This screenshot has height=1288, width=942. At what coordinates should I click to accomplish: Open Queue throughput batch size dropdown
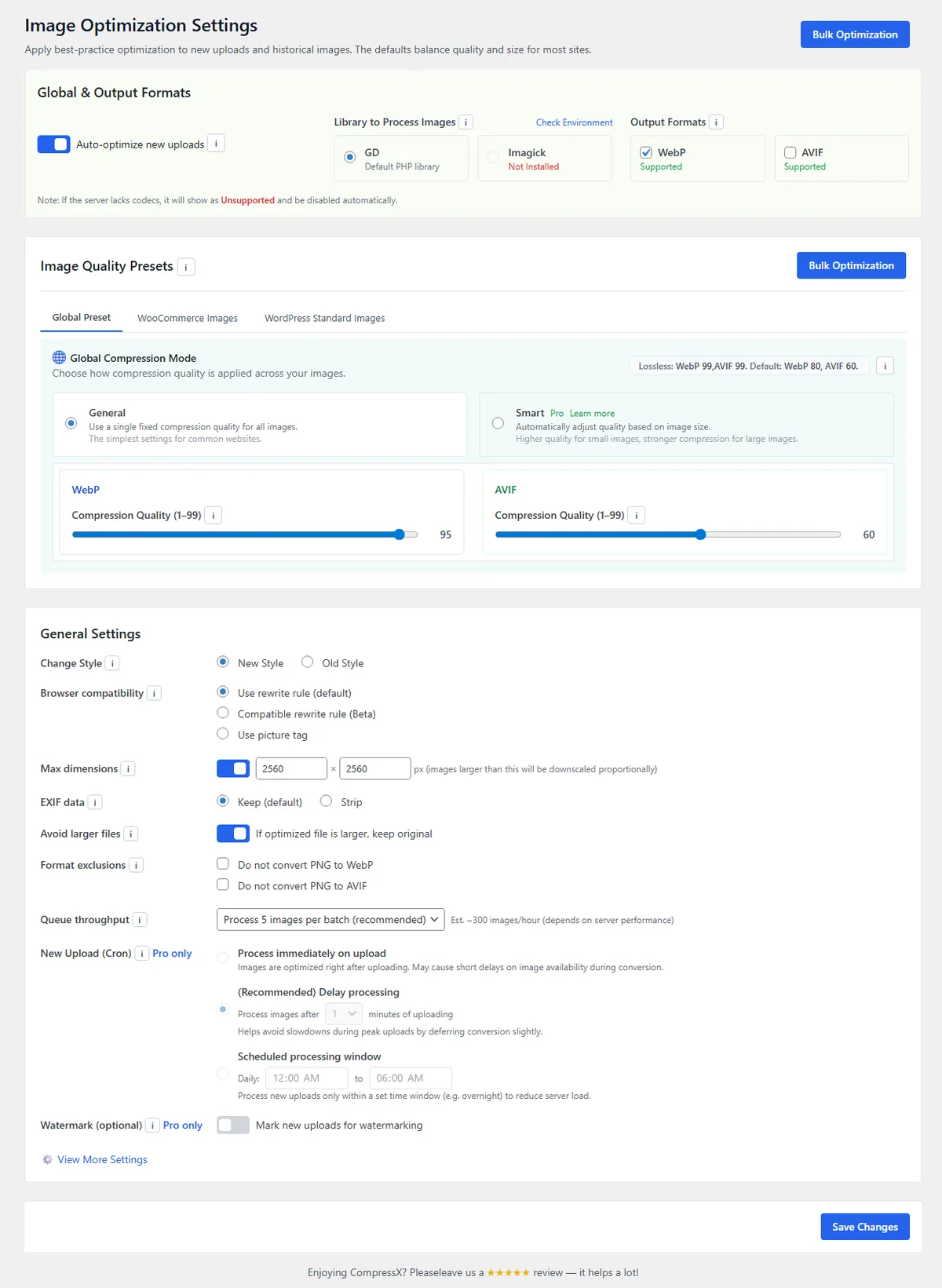click(330, 920)
